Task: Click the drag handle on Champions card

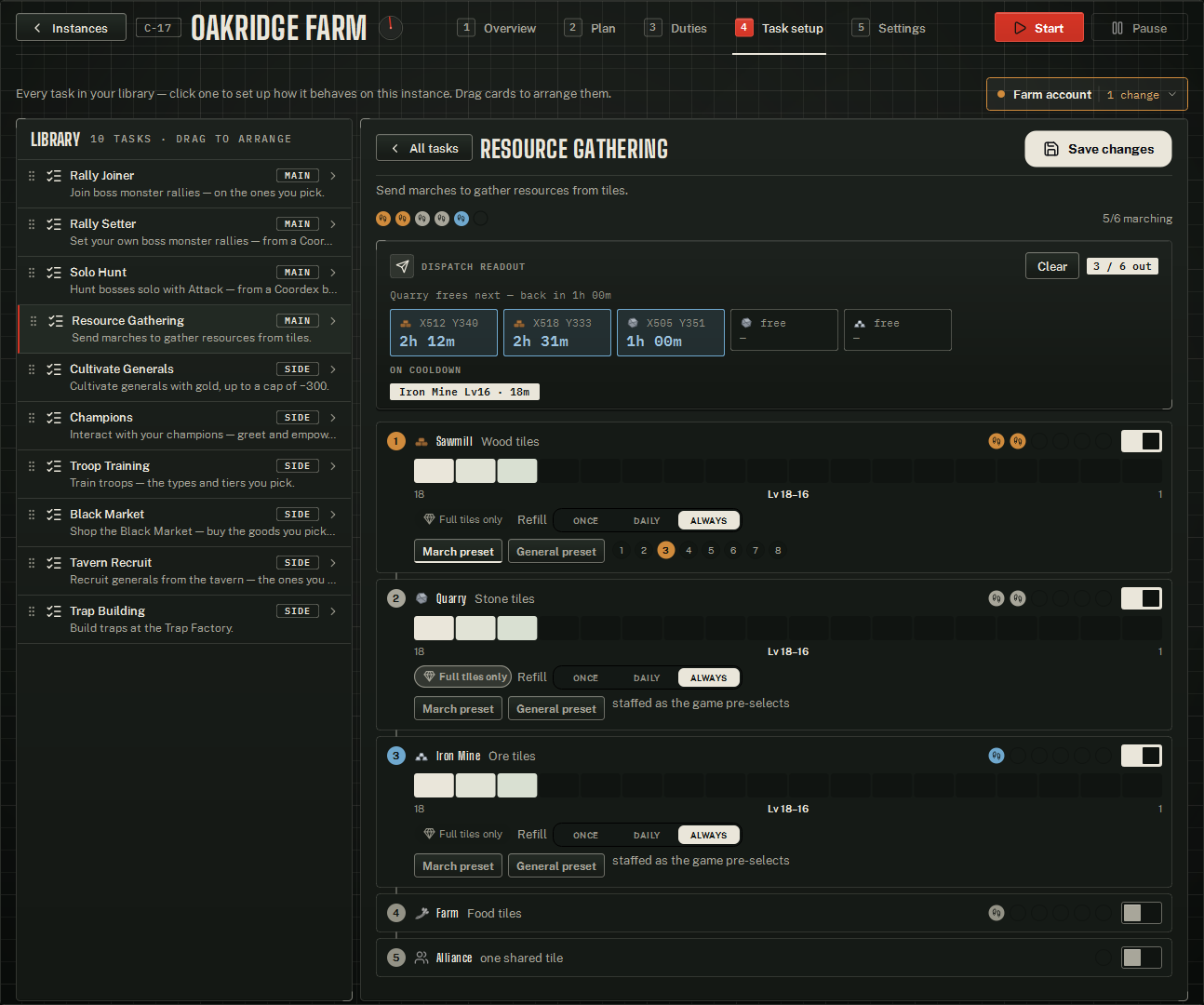Action: coord(32,418)
